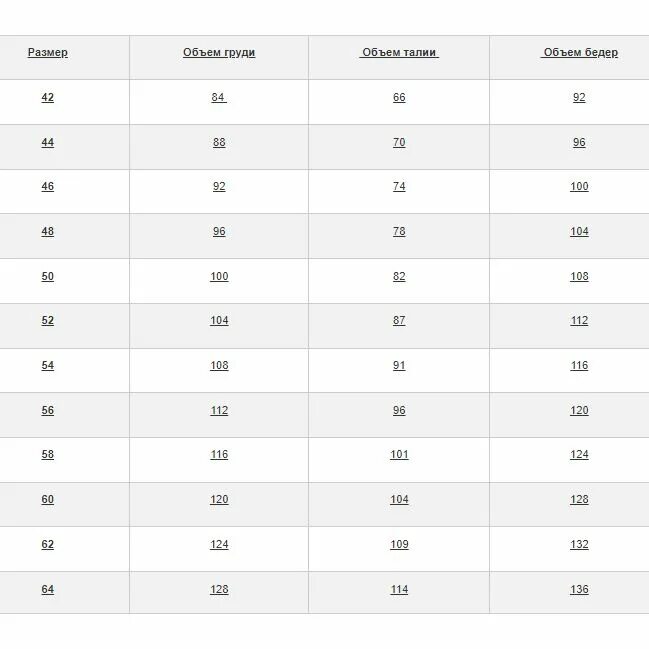This screenshot has width=649, height=649.
Task: Open the size 46 link
Action: (48, 186)
